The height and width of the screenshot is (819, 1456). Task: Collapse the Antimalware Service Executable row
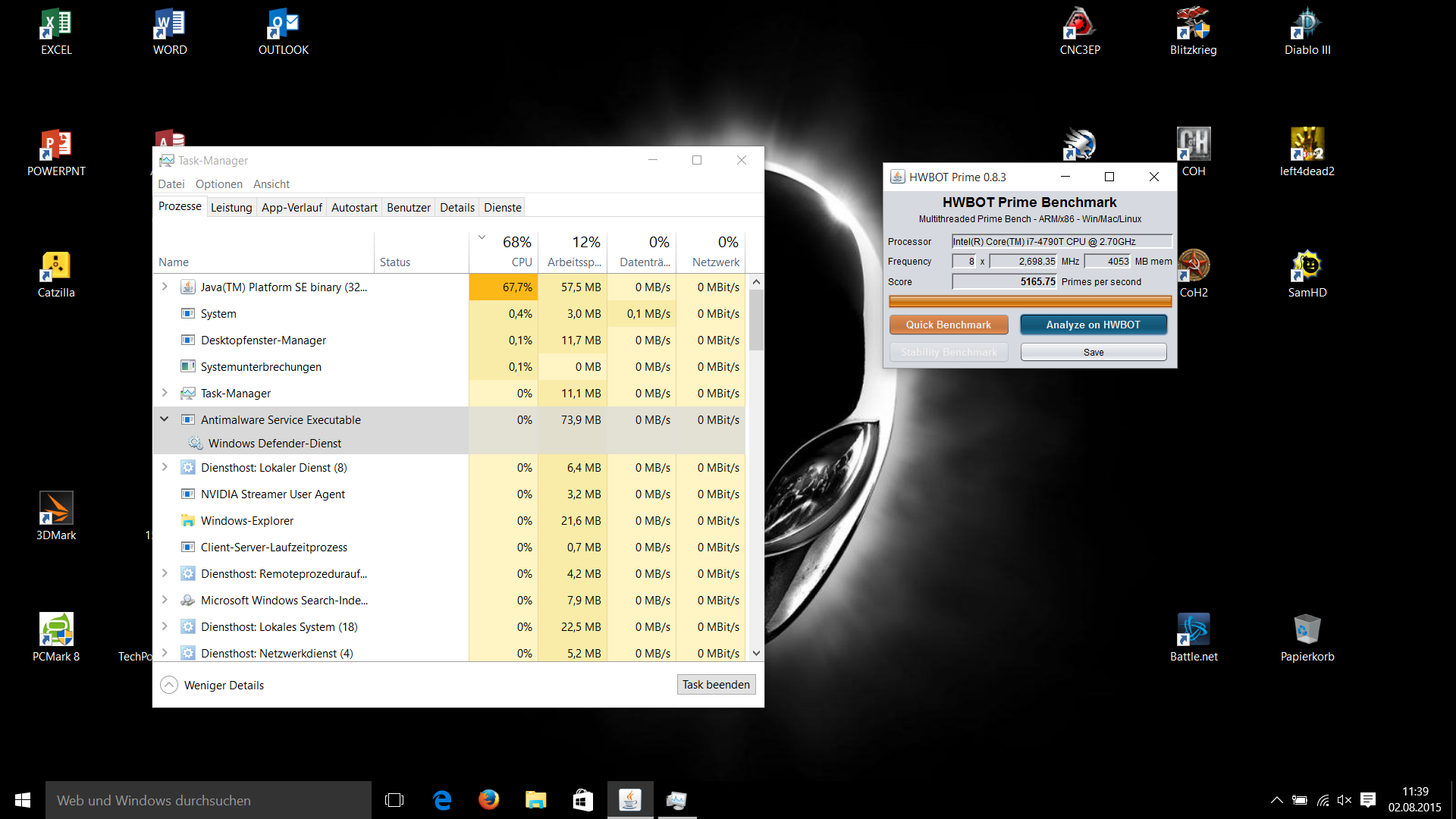(x=165, y=419)
